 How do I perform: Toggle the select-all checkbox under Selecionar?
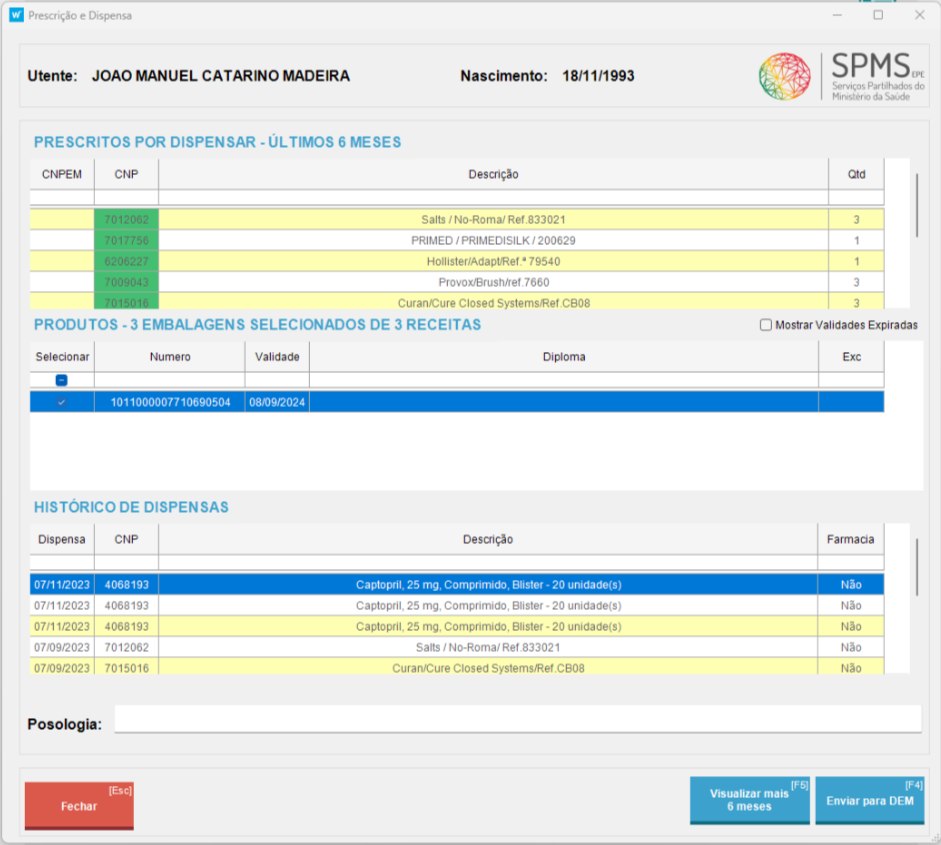pyautogui.click(x=61, y=381)
